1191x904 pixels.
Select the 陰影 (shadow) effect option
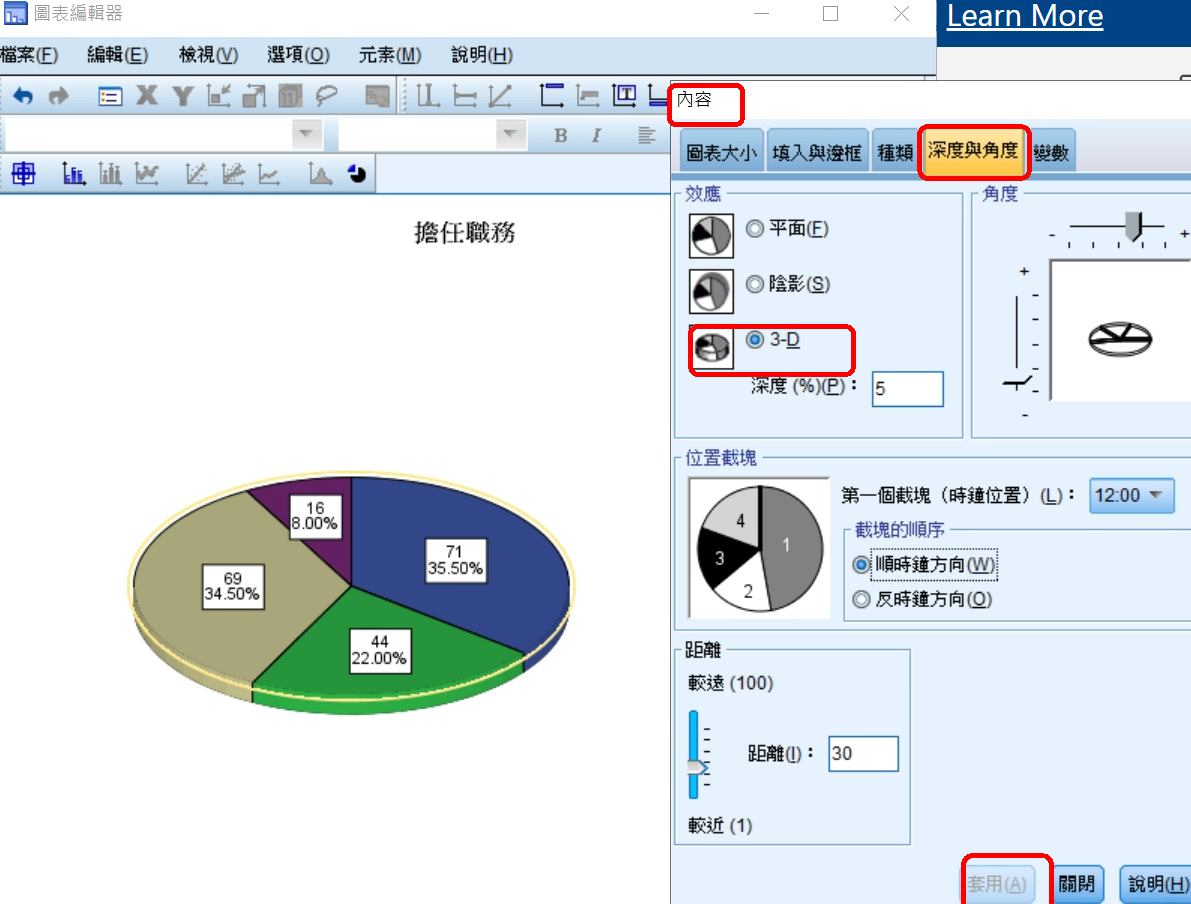[755, 284]
